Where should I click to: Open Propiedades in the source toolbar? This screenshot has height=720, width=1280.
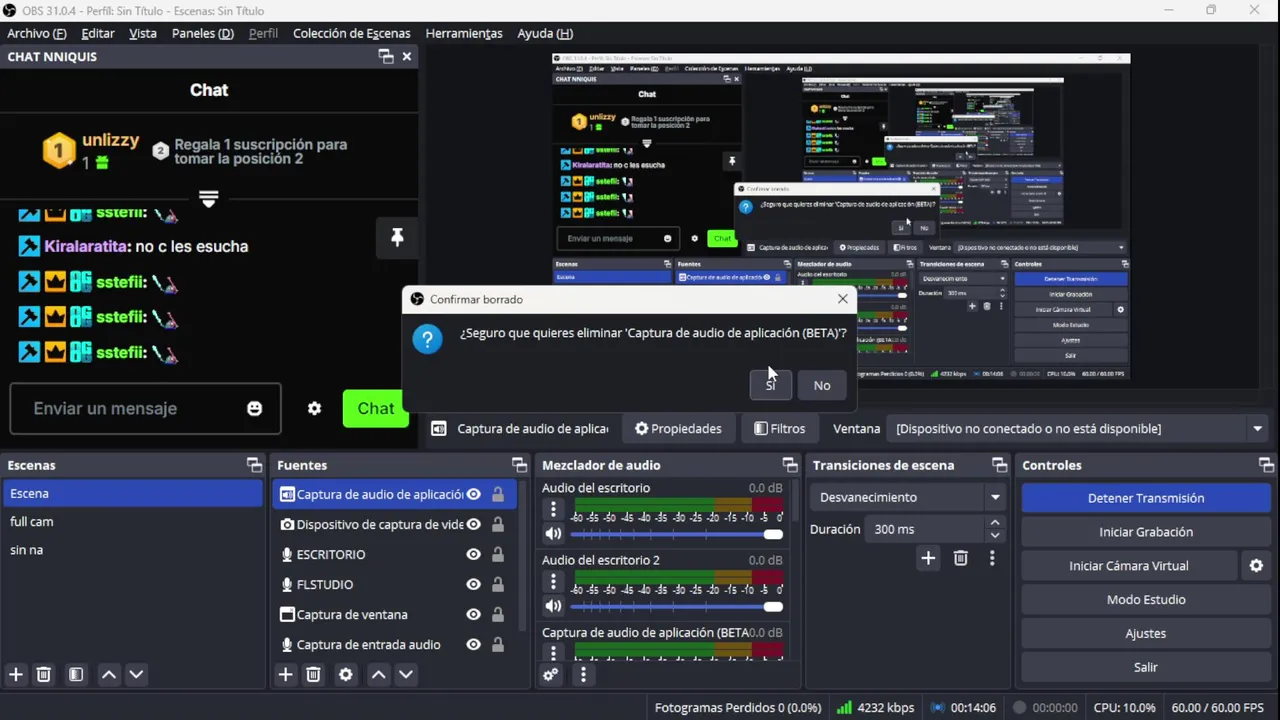click(678, 429)
